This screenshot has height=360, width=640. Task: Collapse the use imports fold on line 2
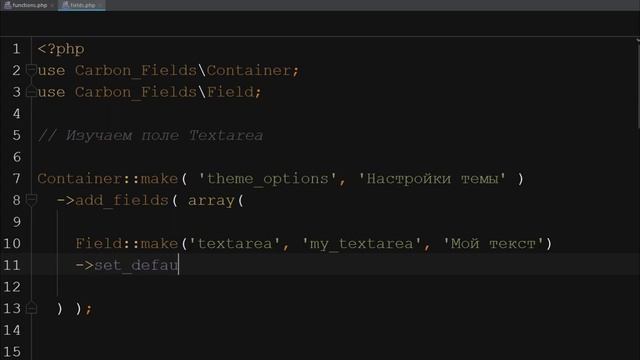(x=31, y=70)
